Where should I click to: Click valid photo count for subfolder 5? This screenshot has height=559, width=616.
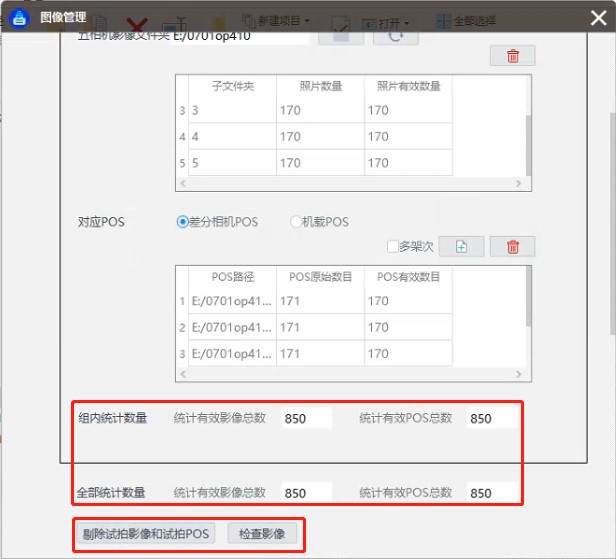coord(409,163)
